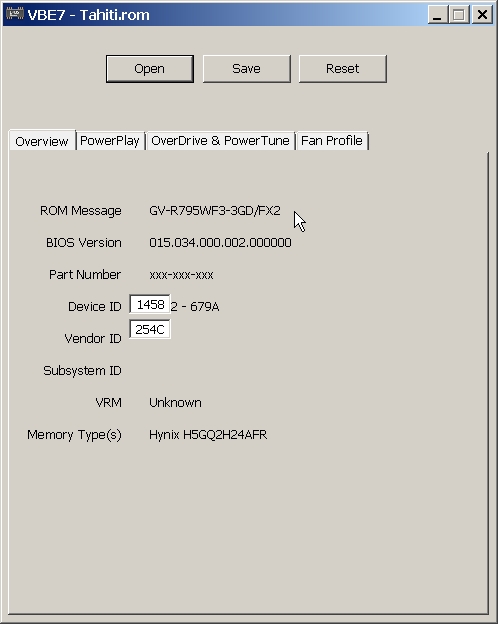The height and width of the screenshot is (624, 498).
Task: Reset changes with the Reset button
Action: point(342,69)
